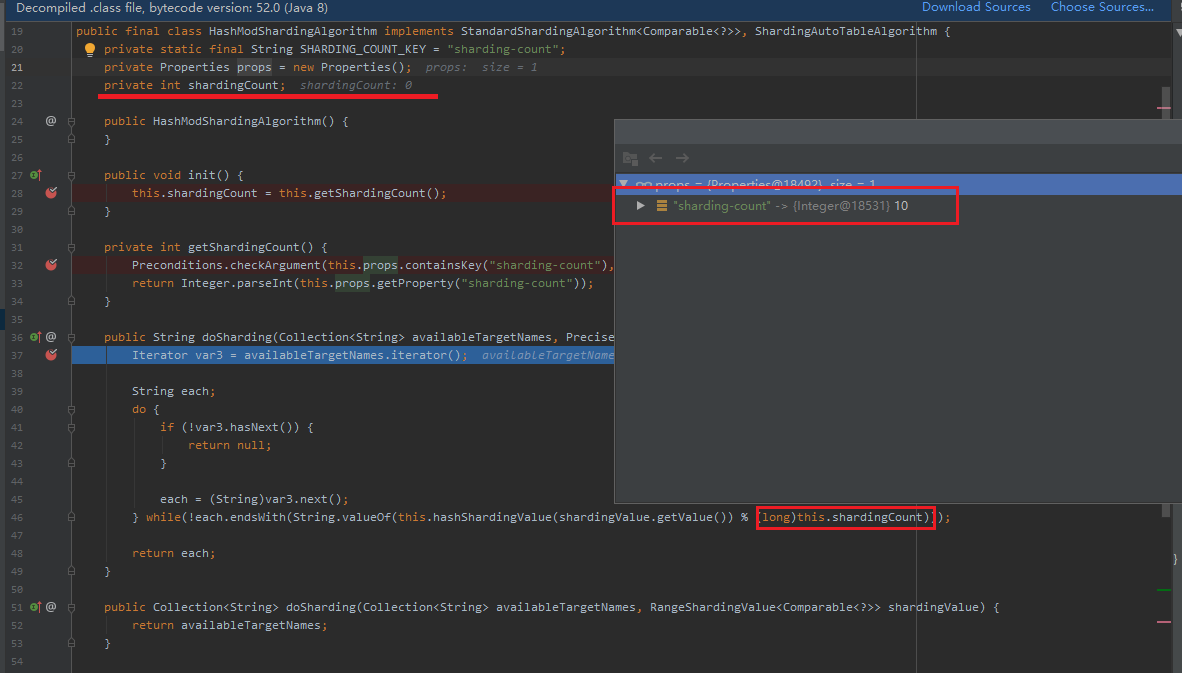The height and width of the screenshot is (673, 1182).
Task: Click the forward arrow in the debugger variables popup
Action: 684,158
